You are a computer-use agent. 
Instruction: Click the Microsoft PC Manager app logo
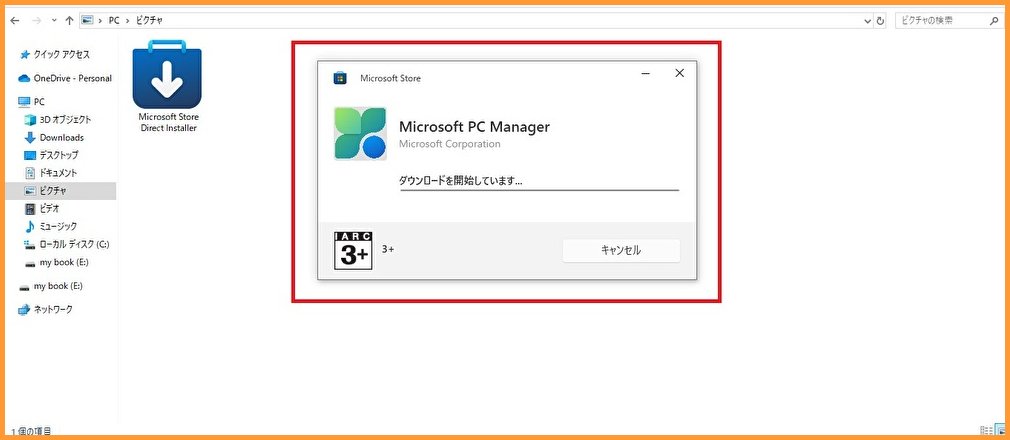click(360, 133)
